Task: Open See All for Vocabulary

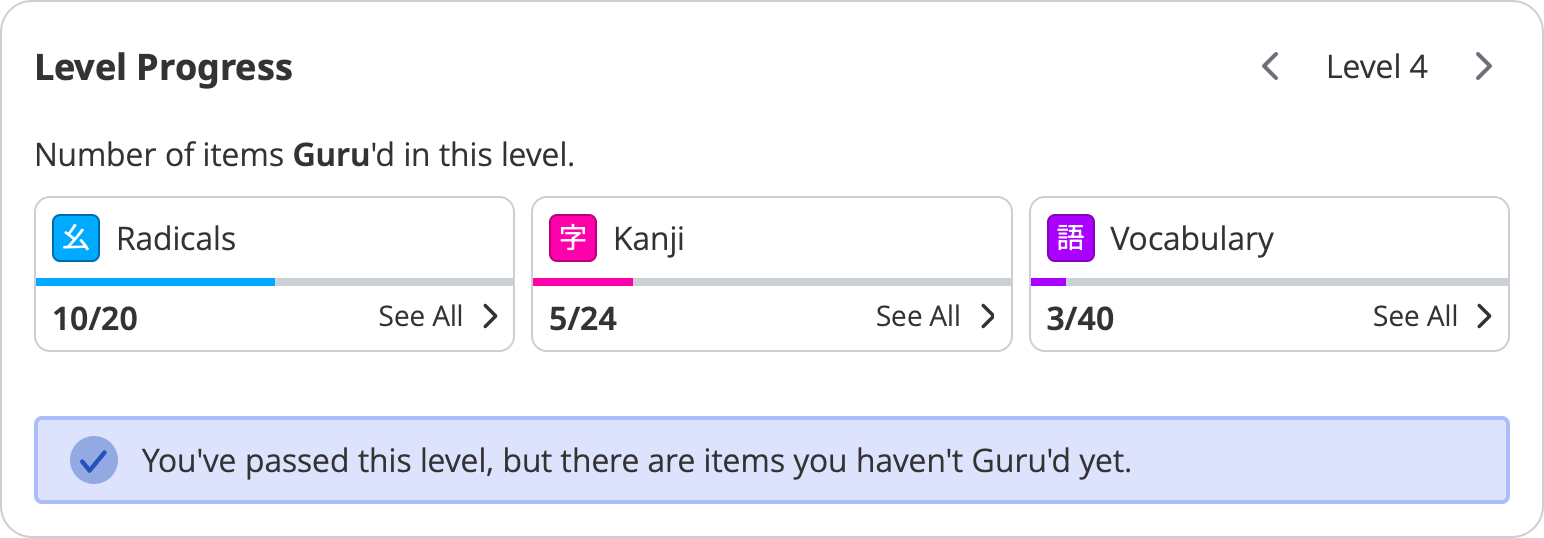Action: click(1415, 317)
